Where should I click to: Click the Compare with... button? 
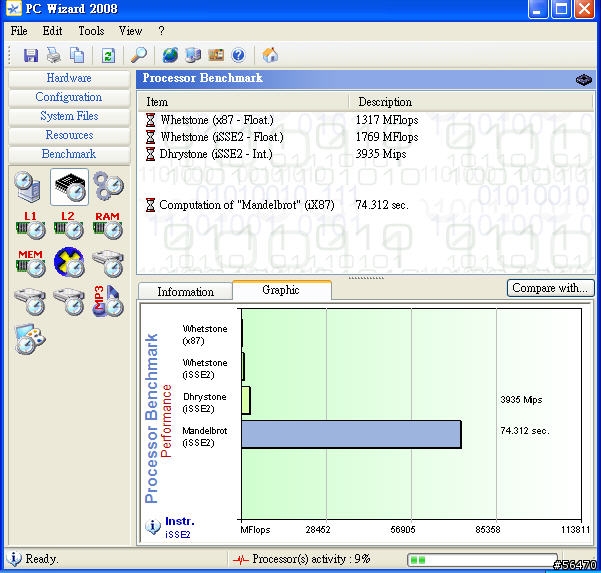click(550, 288)
